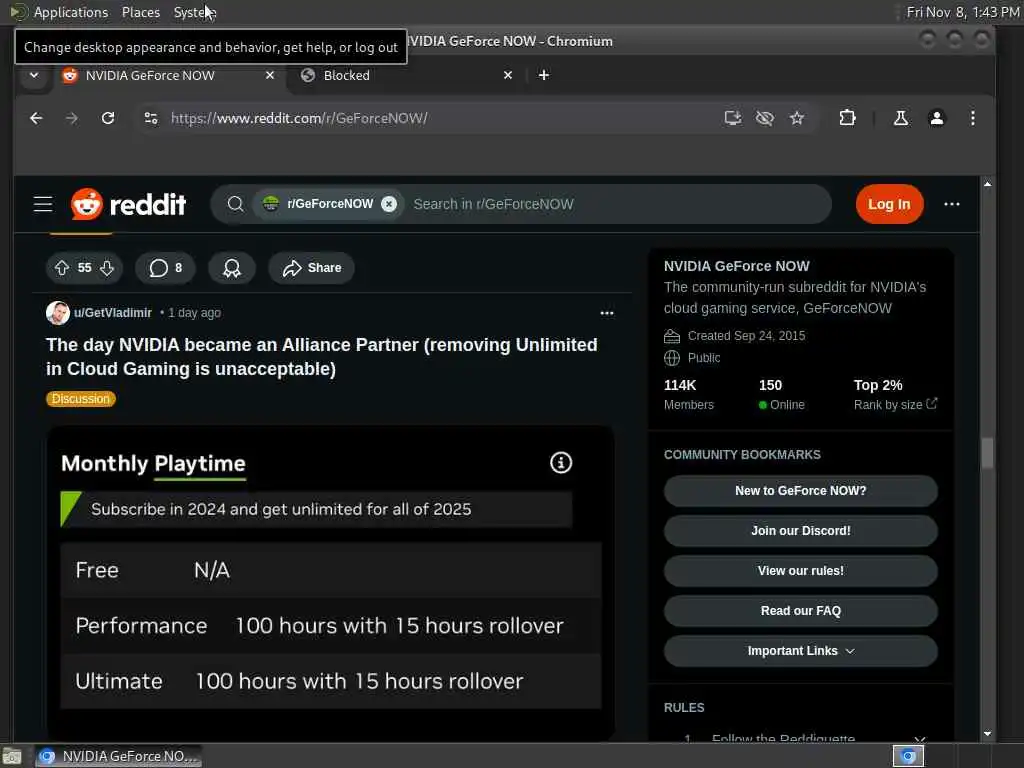The image size is (1024, 768).
Task: Close the NVIDIA GeForce NOW tab
Action: tap(270, 76)
